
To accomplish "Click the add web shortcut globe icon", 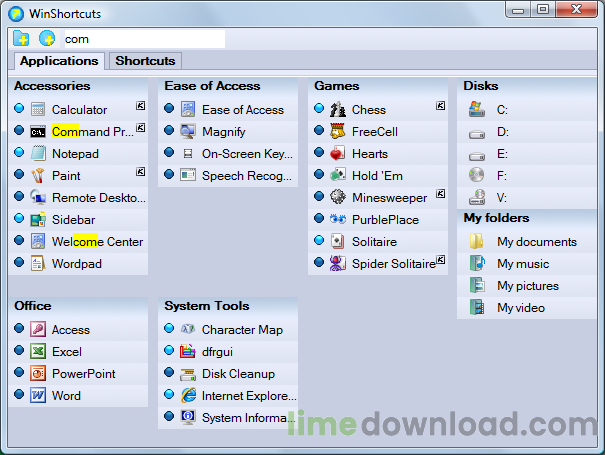I will click(x=47, y=39).
